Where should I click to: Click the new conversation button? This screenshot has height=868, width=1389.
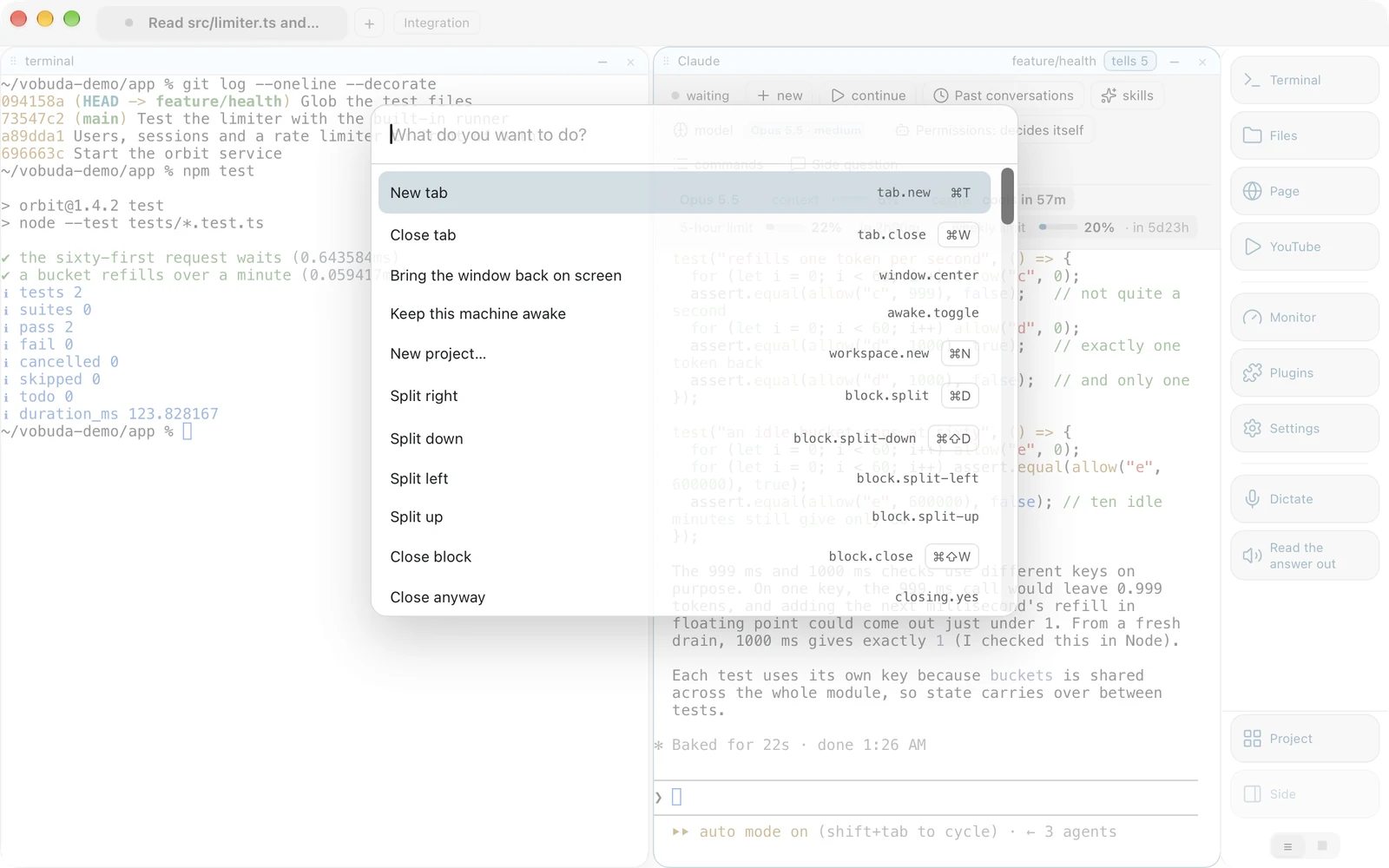780,95
